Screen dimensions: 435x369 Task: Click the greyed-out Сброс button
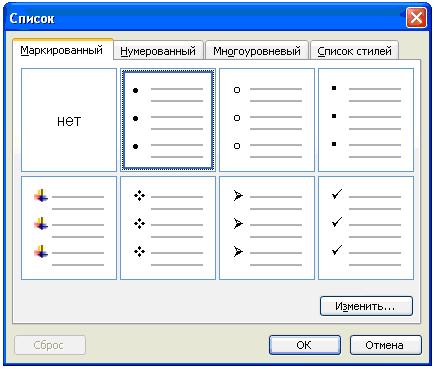(x=50, y=345)
